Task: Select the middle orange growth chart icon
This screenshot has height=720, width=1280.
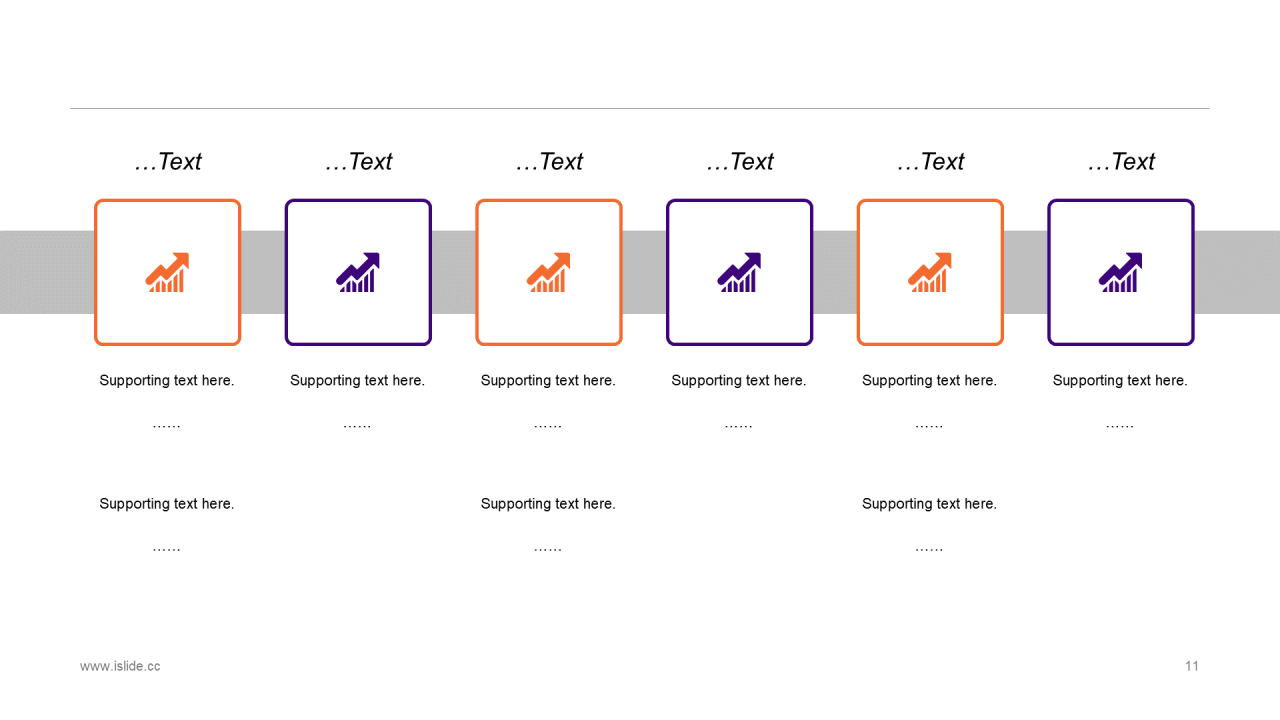Action: click(x=549, y=272)
